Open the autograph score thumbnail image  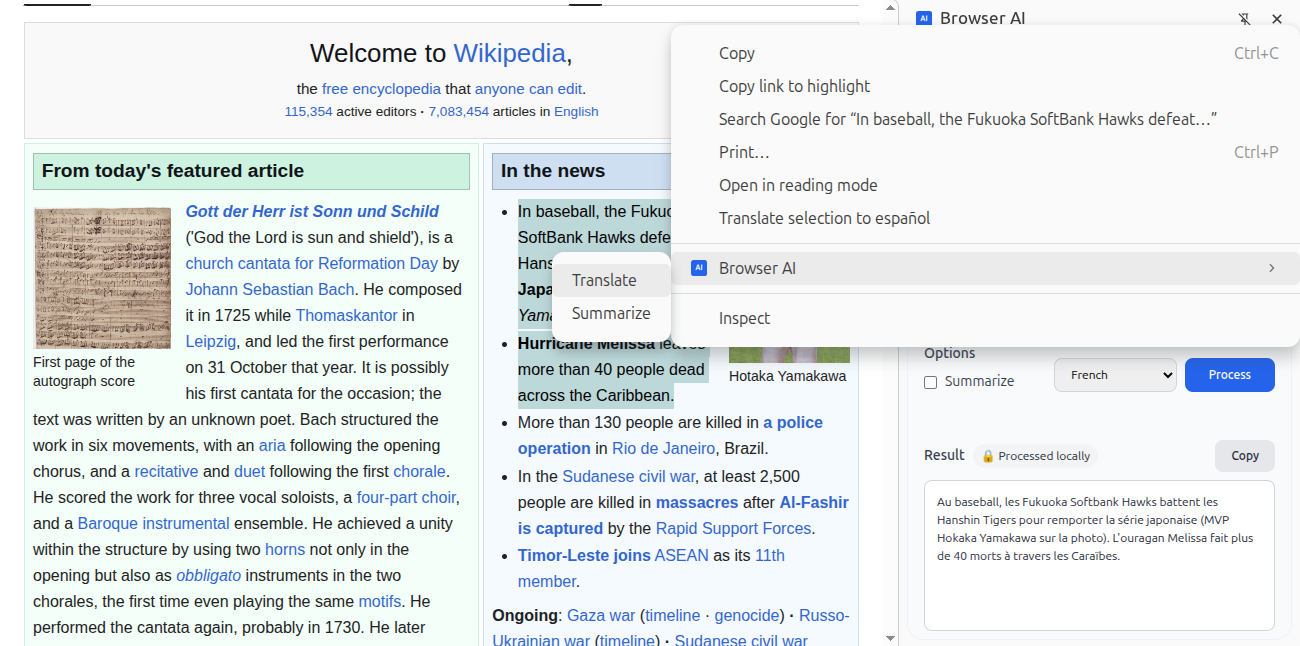point(102,278)
